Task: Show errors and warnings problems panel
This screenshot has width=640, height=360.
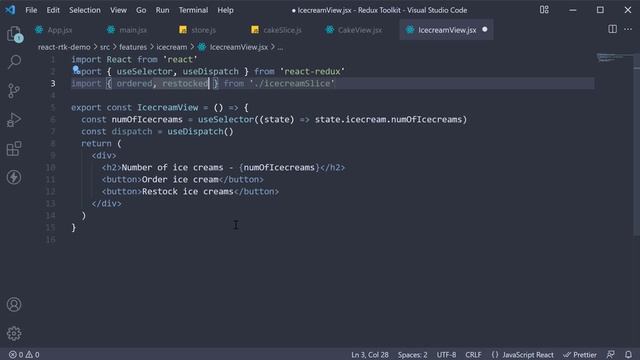Action: point(24,355)
